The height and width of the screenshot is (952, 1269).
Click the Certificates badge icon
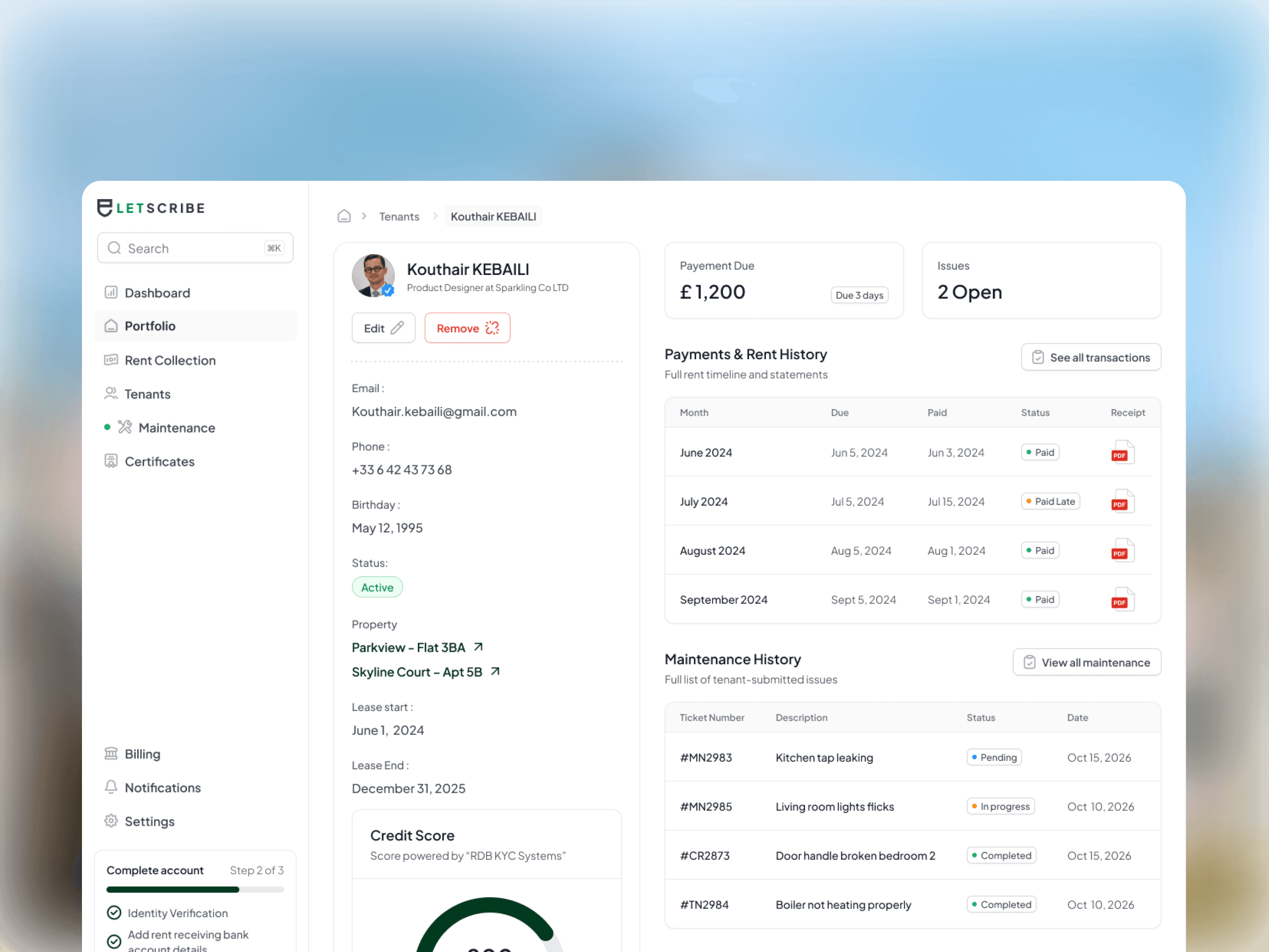point(111,461)
